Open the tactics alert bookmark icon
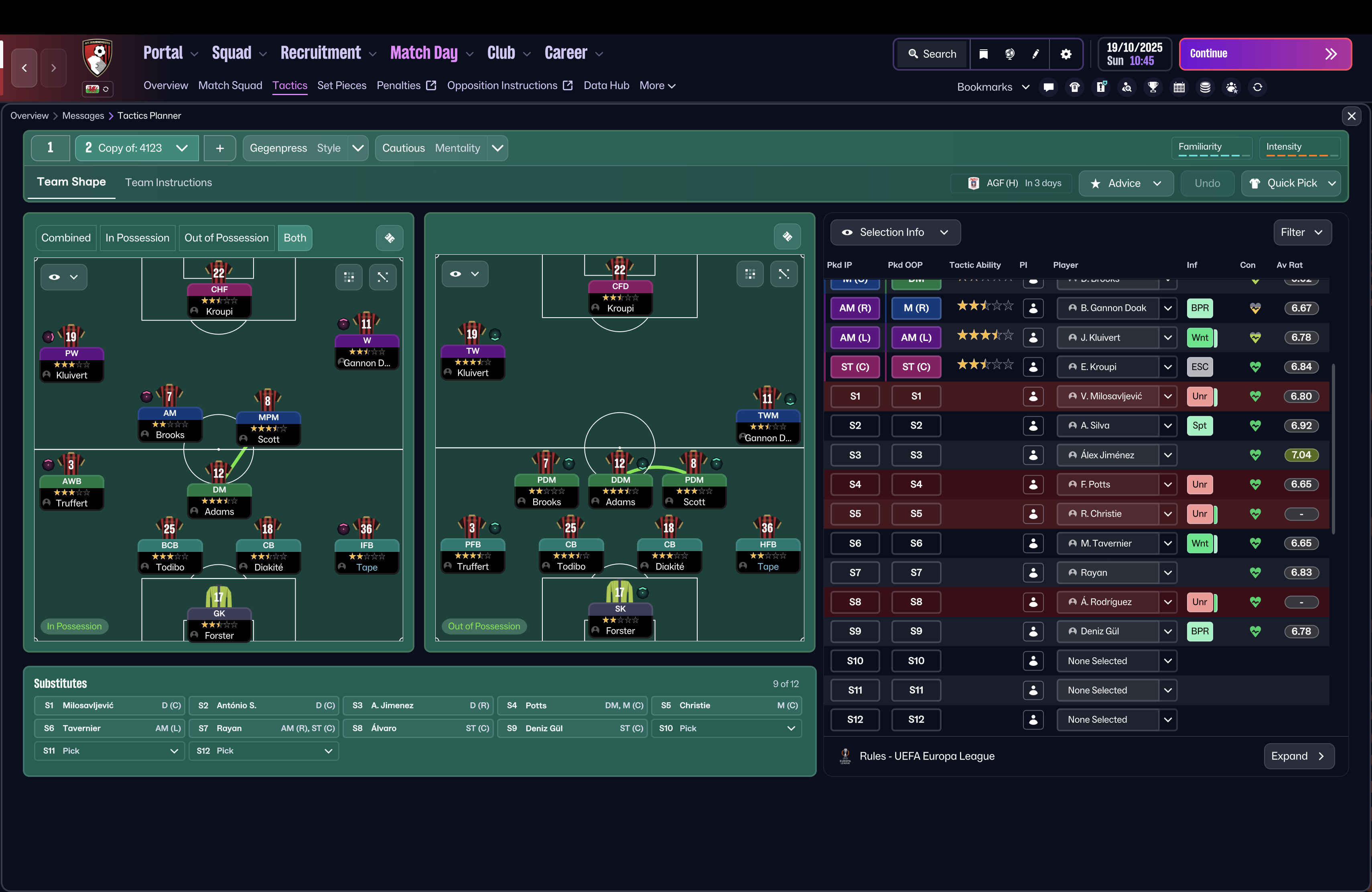This screenshot has height=892, width=1372. click(x=1101, y=87)
